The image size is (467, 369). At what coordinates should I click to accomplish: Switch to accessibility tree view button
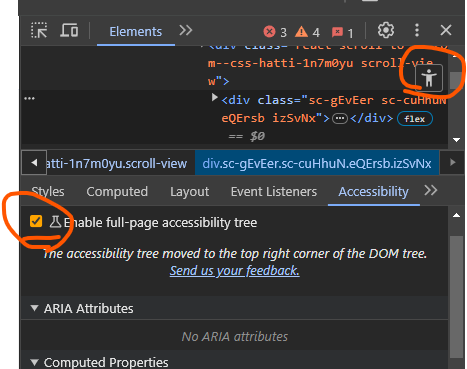[x=429, y=78]
